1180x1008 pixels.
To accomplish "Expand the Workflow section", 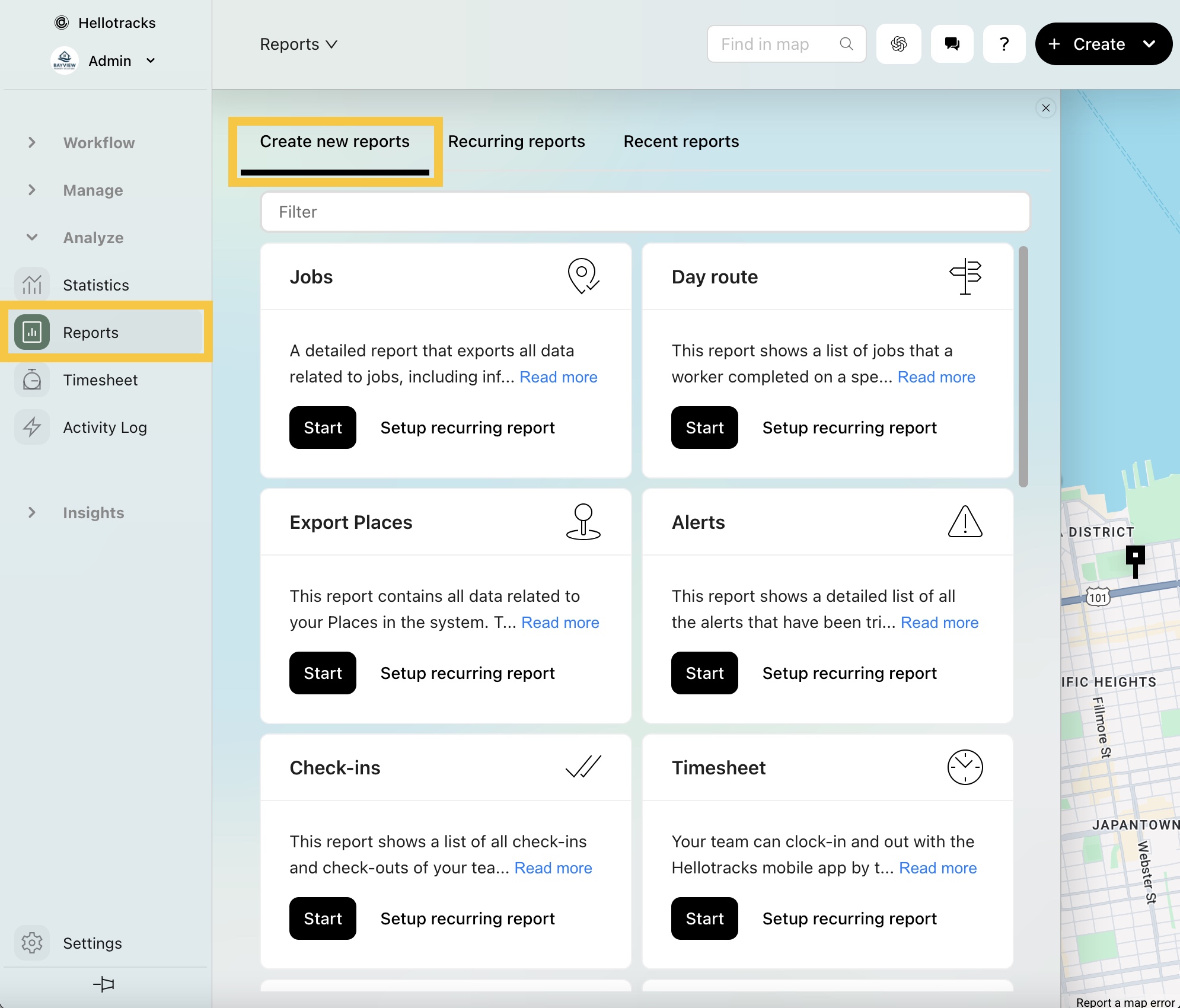I will (x=32, y=143).
